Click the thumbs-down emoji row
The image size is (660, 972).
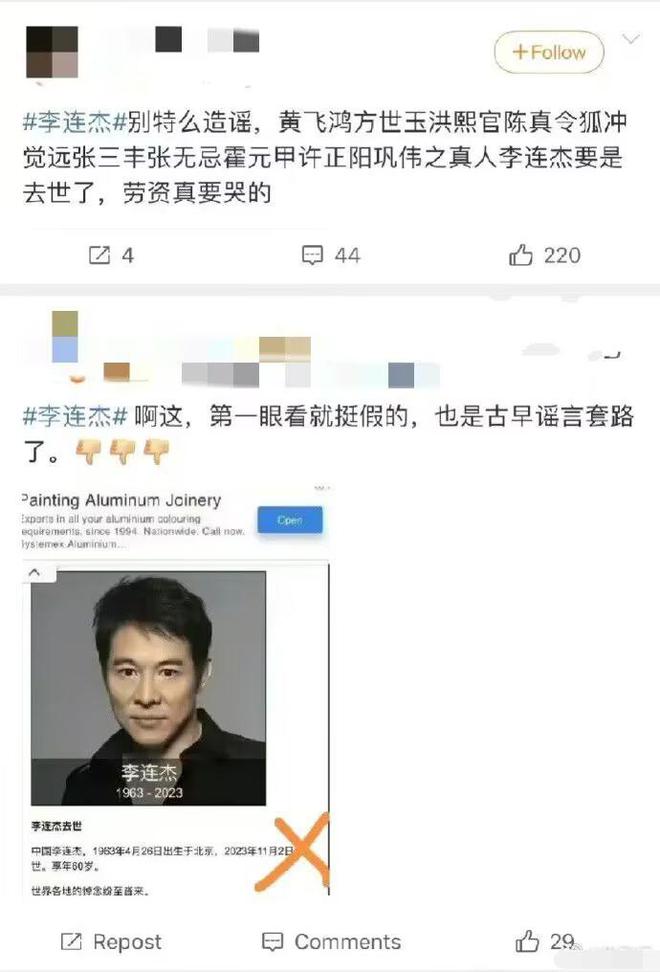pos(122,451)
